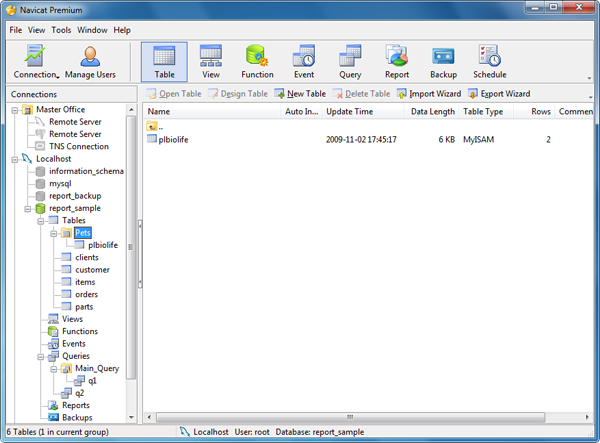The image size is (600, 443).
Task: Sort by the Auto In... column header
Action: point(302,112)
